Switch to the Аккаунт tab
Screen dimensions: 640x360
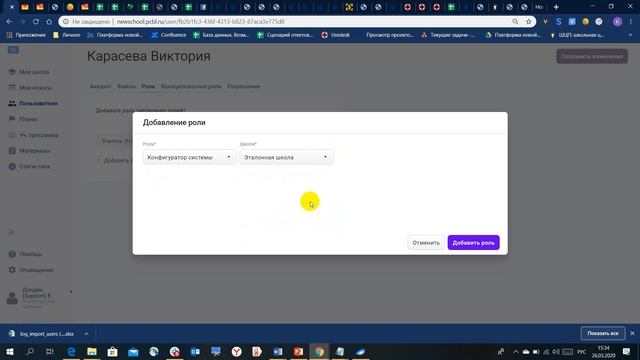(x=100, y=87)
